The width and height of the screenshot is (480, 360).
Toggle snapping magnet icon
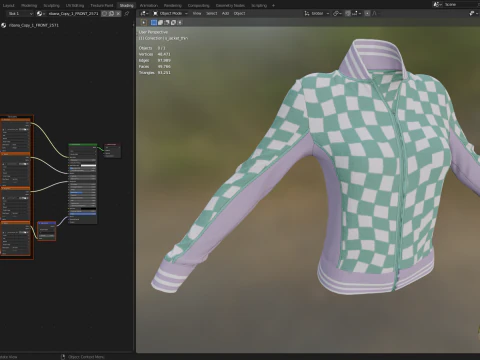(x=348, y=13)
